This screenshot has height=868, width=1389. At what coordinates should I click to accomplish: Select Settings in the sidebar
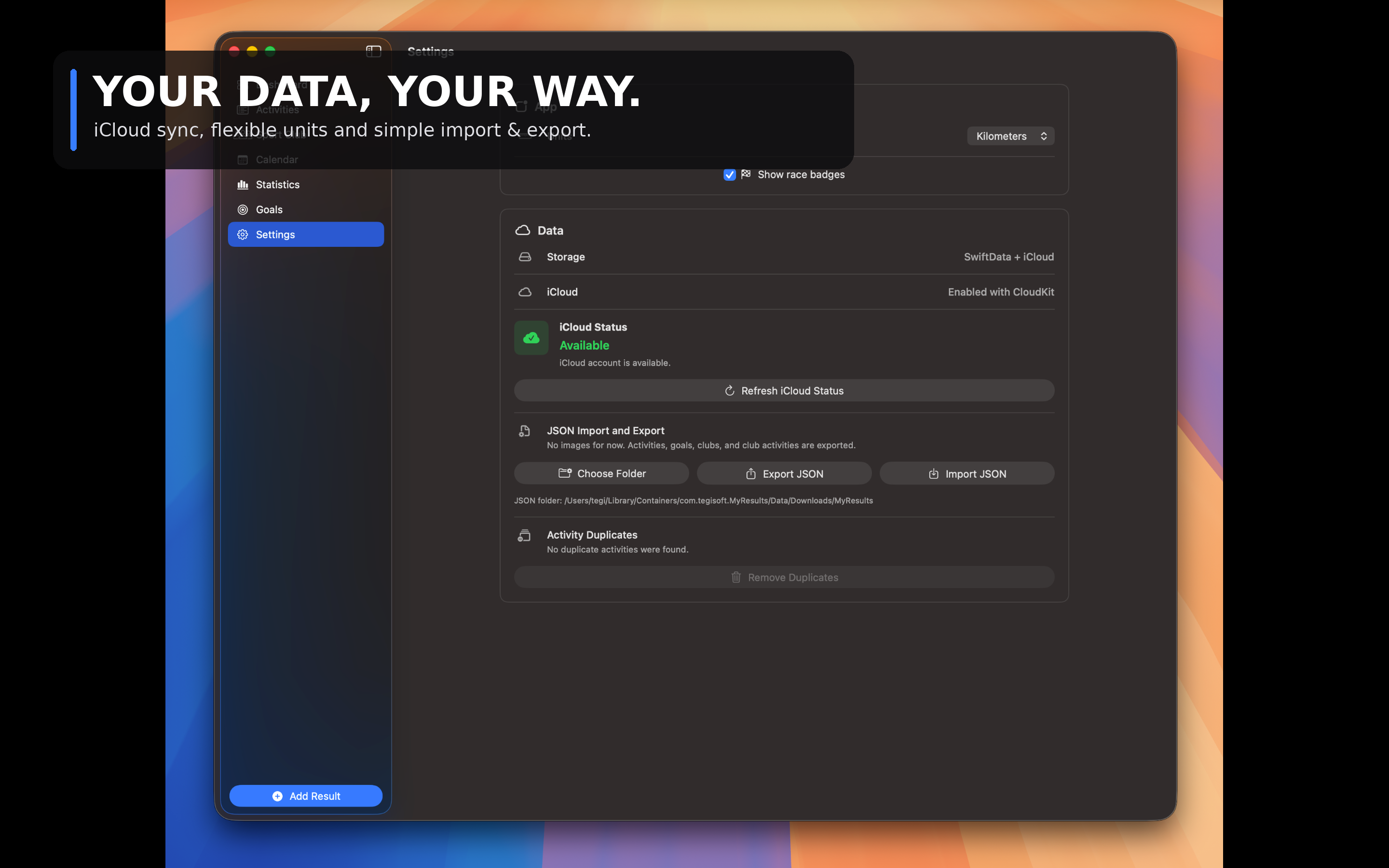(x=305, y=234)
